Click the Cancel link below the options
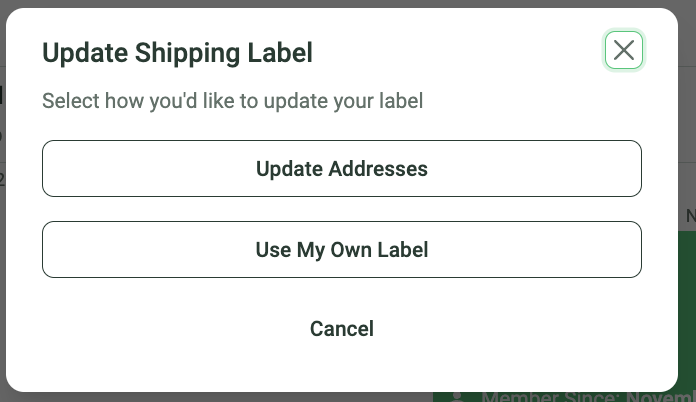696x402 pixels. [342, 329]
